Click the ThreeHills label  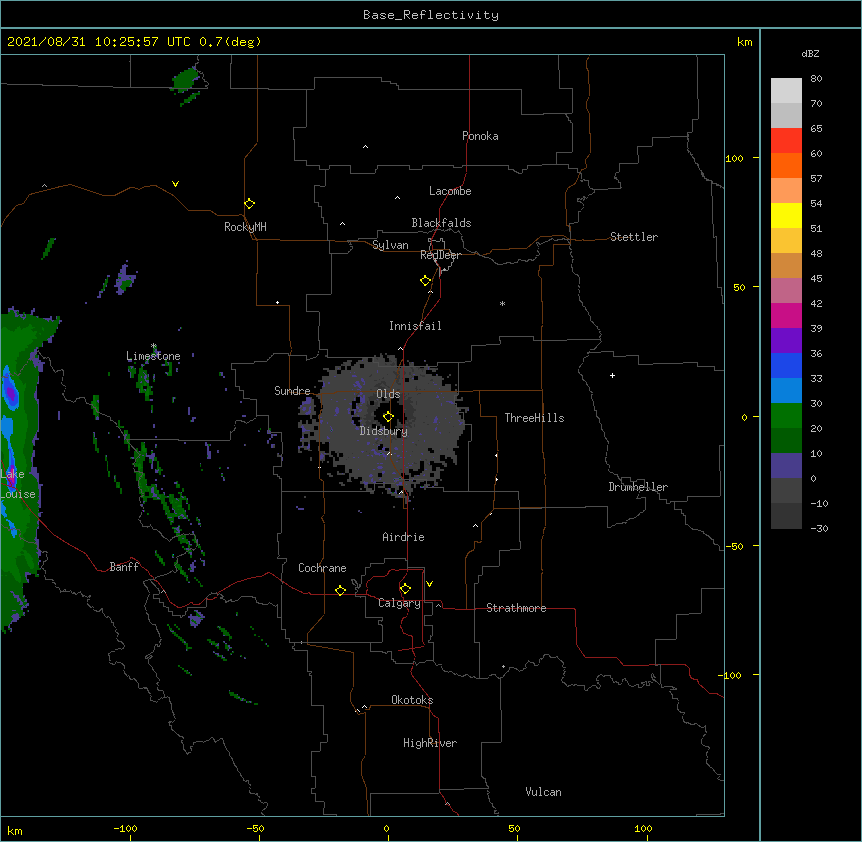click(534, 418)
